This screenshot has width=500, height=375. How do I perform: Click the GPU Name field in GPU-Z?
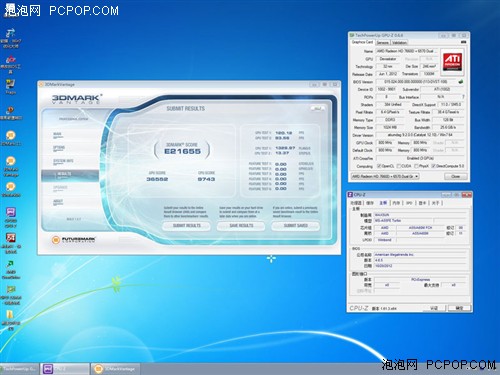pos(407,51)
